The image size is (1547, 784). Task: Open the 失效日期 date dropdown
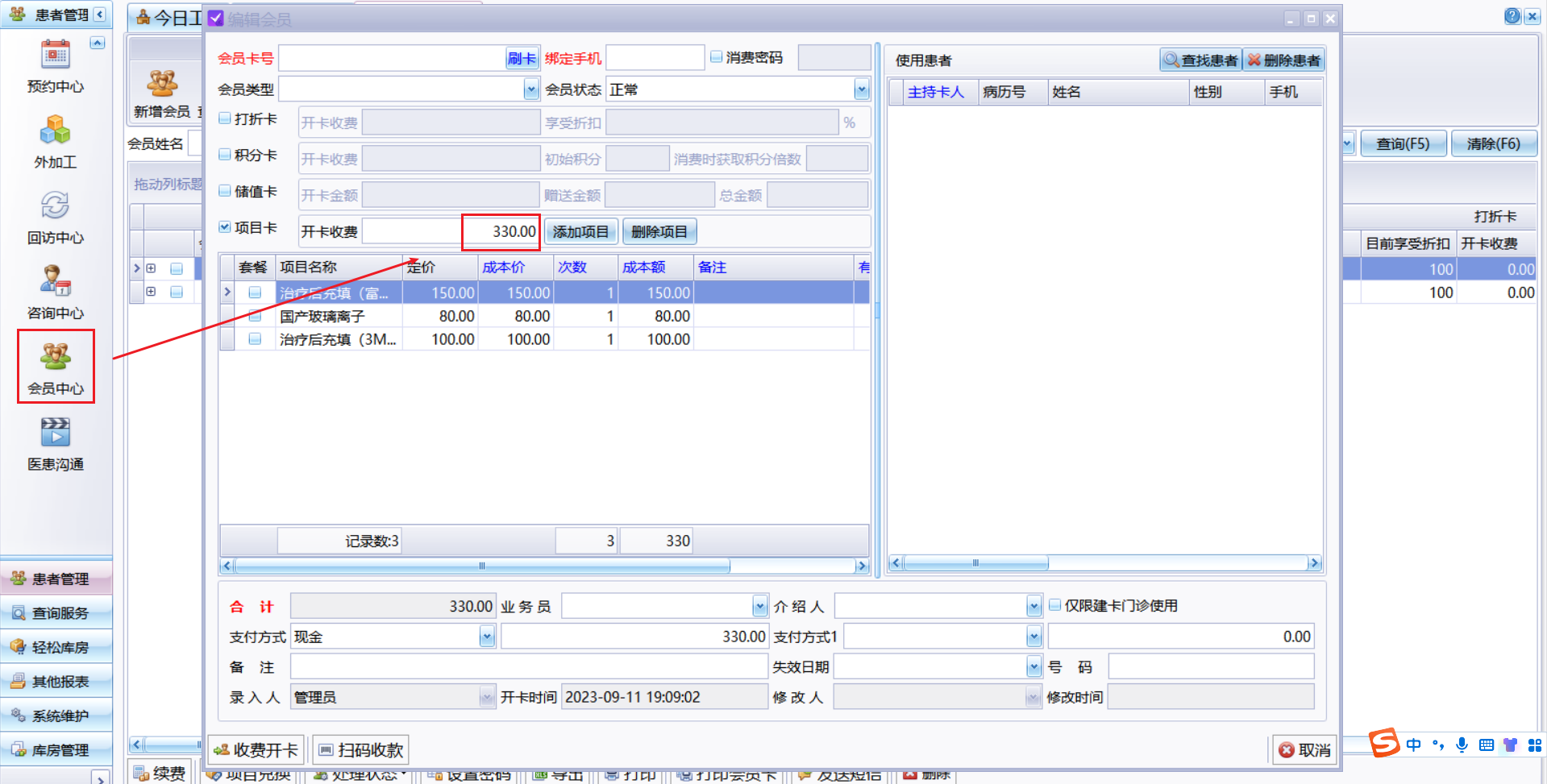1034,666
